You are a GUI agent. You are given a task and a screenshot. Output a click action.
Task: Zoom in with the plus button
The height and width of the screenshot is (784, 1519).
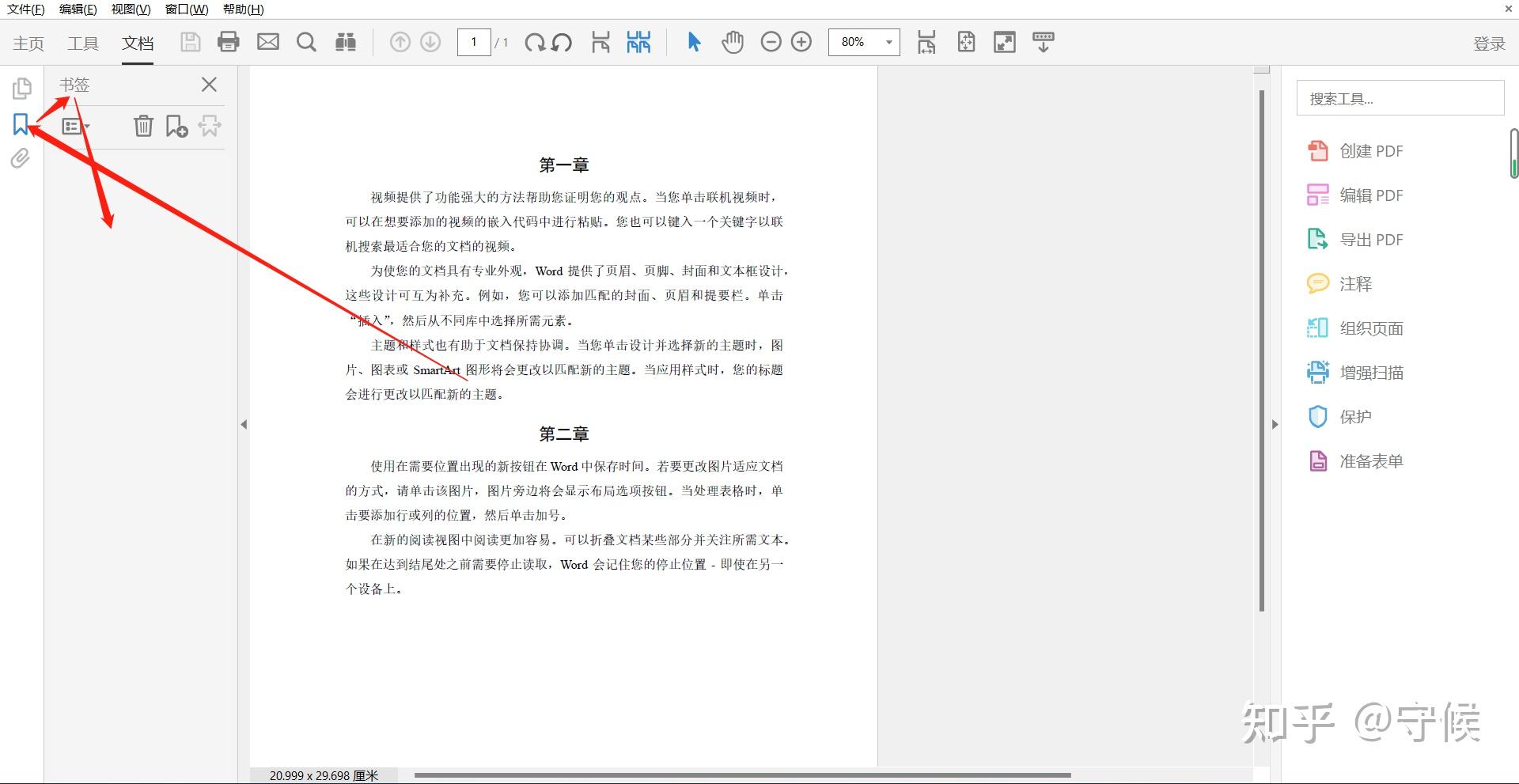tap(801, 42)
